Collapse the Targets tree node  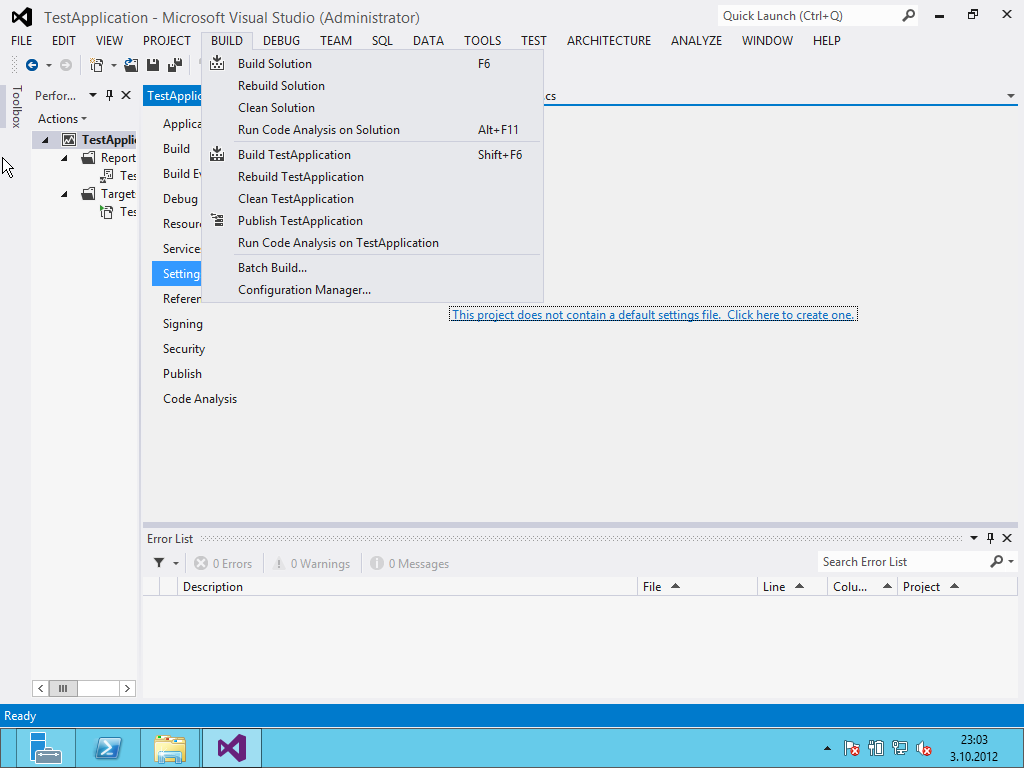click(x=64, y=194)
